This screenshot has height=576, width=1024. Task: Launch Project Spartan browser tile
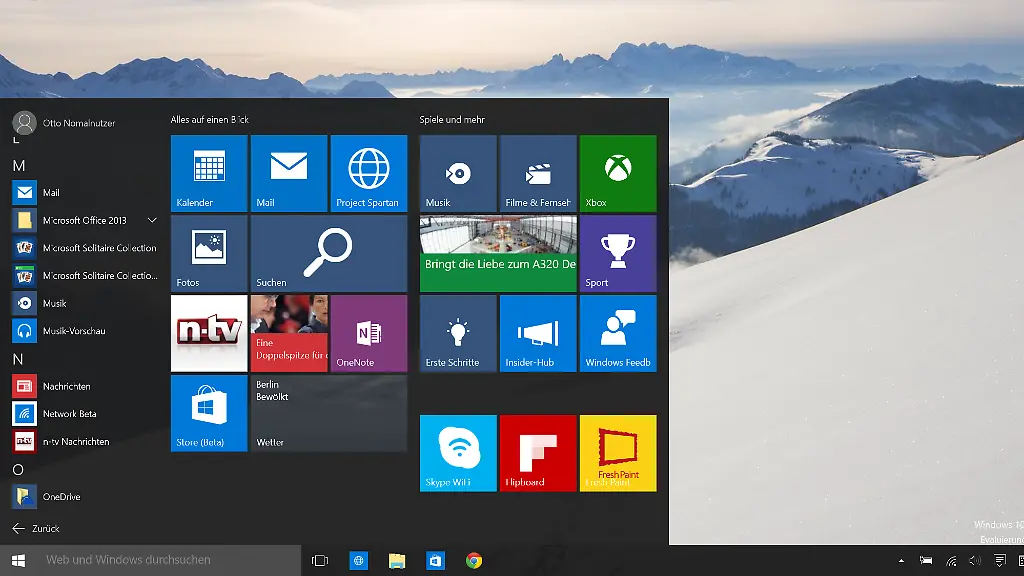[368, 173]
